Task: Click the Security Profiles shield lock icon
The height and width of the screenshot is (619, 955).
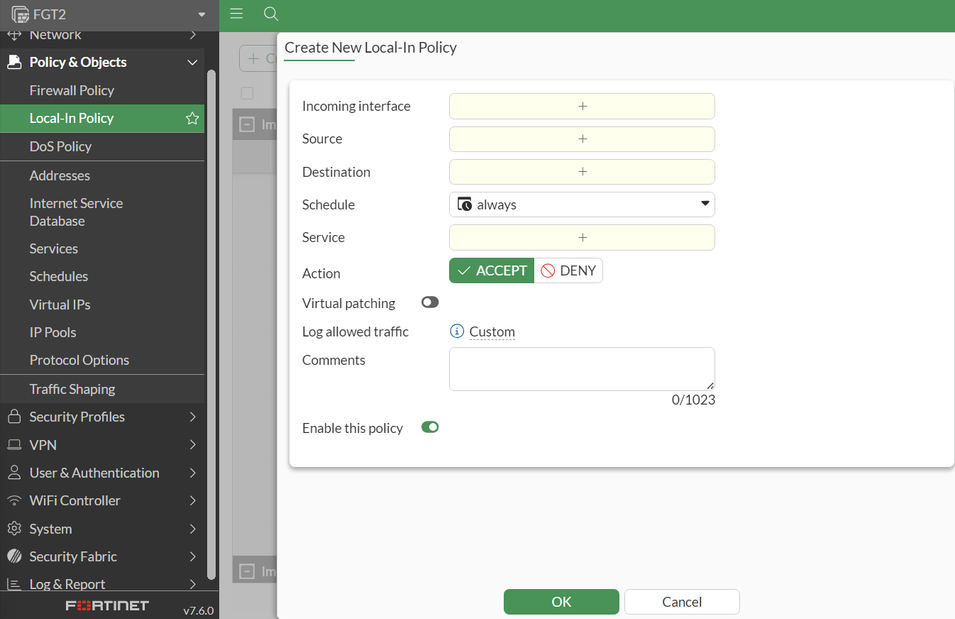Action: coord(14,417)
